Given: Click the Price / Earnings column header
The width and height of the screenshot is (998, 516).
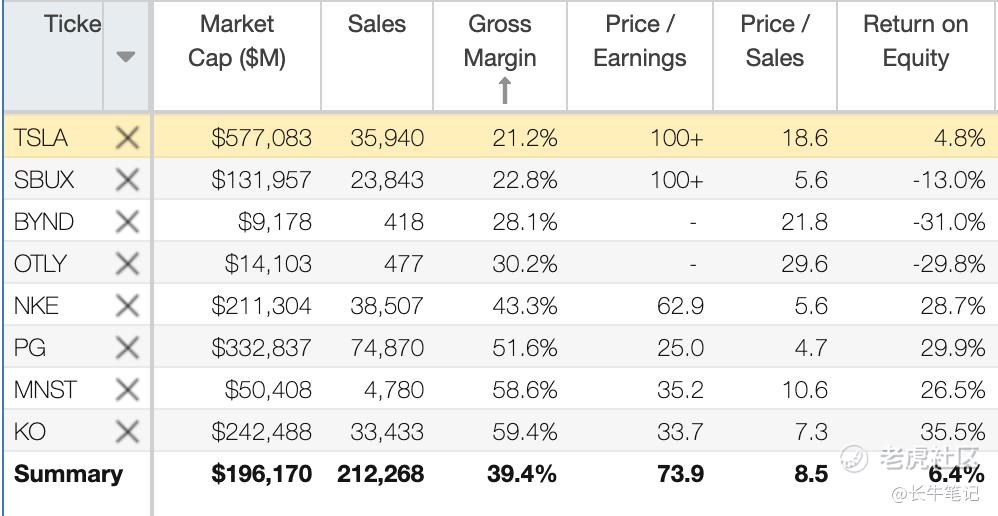Looking at the screenshot, I should 639,41.
